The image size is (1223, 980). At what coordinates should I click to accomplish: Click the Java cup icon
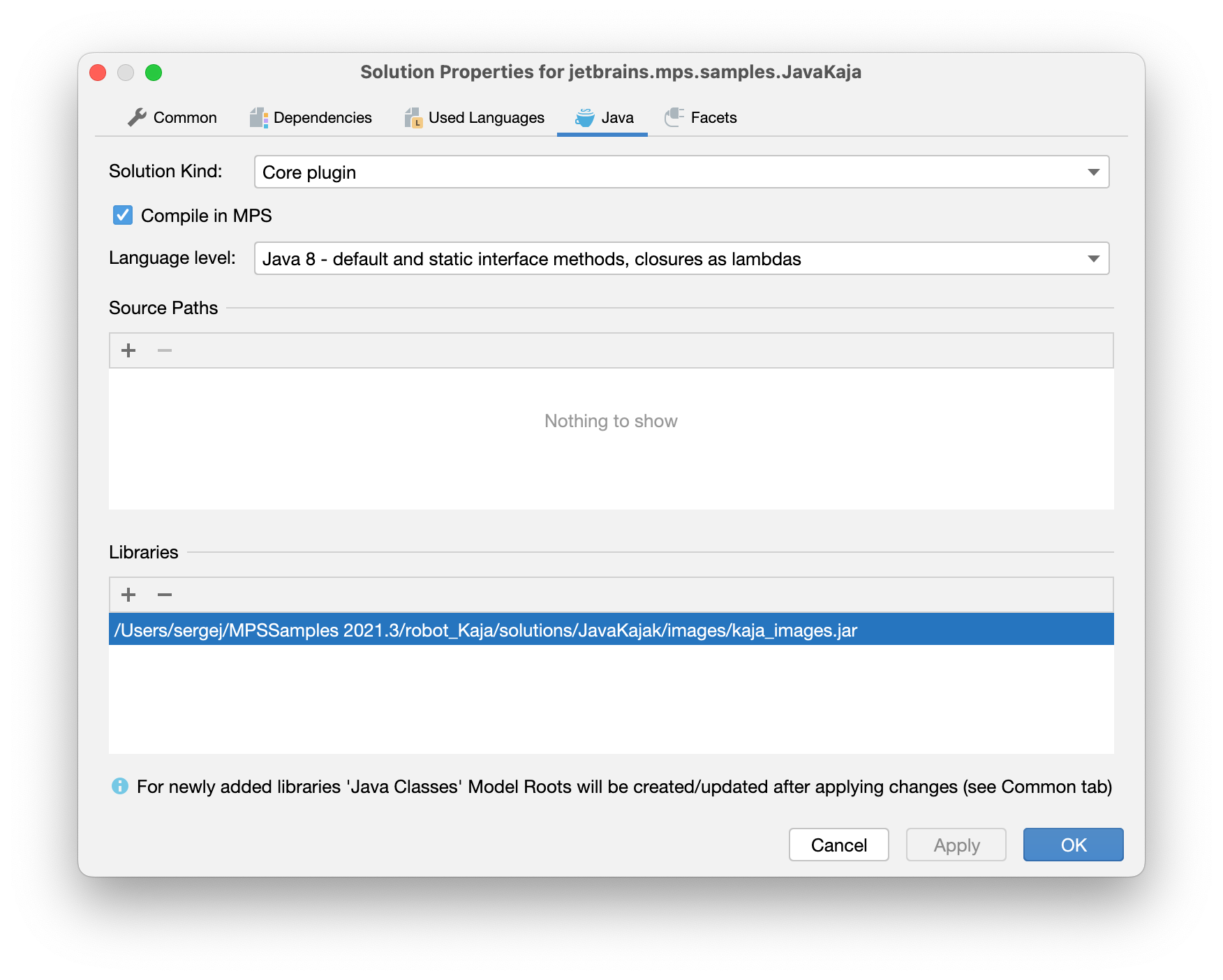click(x=585, y=117)
